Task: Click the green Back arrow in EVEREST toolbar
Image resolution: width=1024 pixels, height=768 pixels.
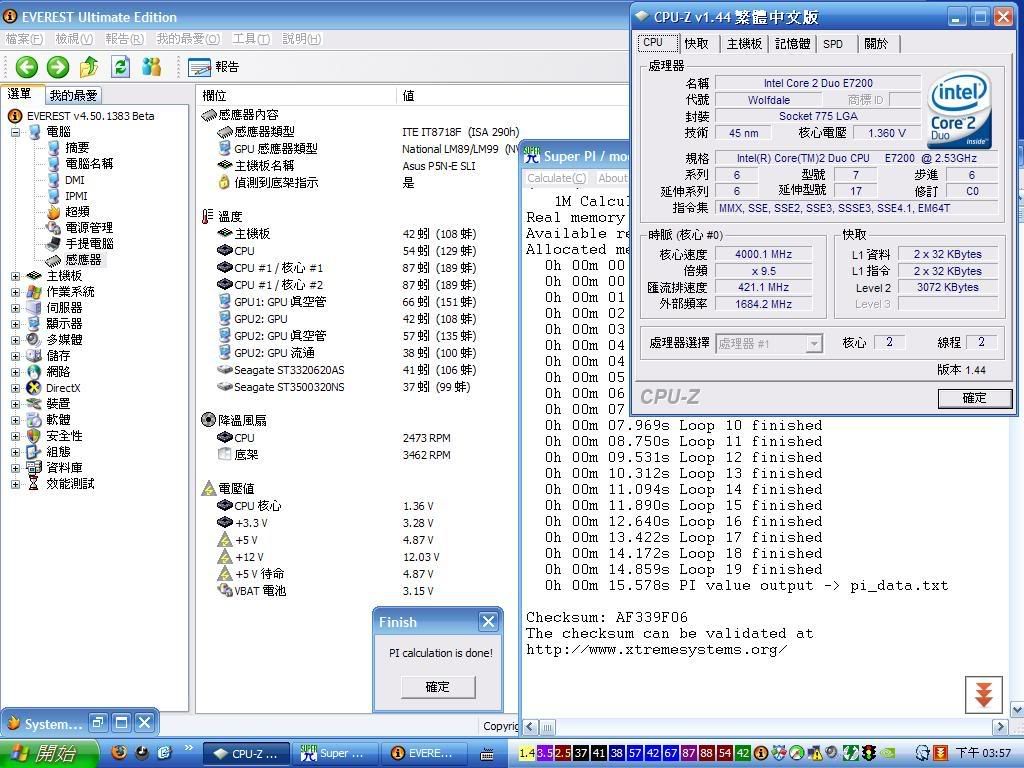Action: (27, 67)
